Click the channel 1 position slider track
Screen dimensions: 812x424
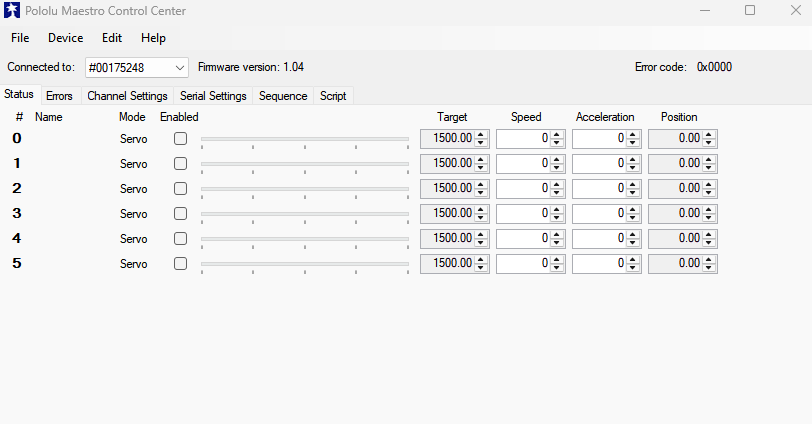[305, 164]
